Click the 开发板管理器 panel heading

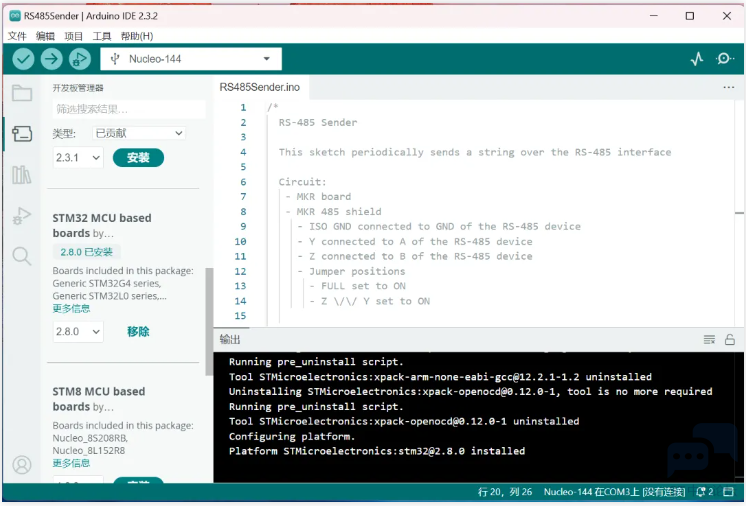click(x=78, y=88)
